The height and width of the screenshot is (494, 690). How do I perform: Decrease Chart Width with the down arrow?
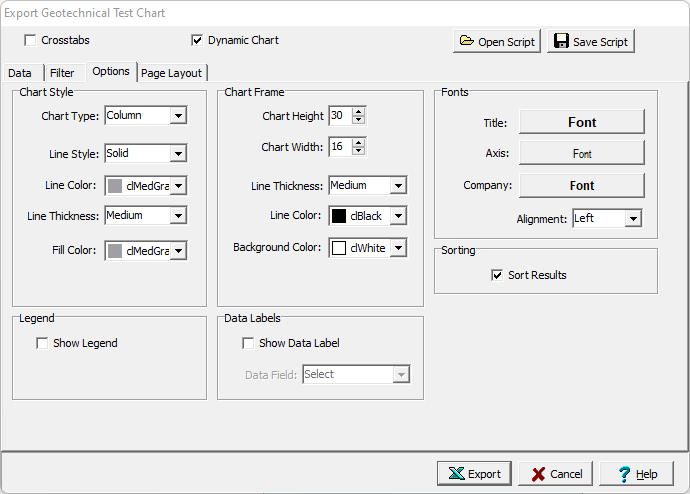359,152
